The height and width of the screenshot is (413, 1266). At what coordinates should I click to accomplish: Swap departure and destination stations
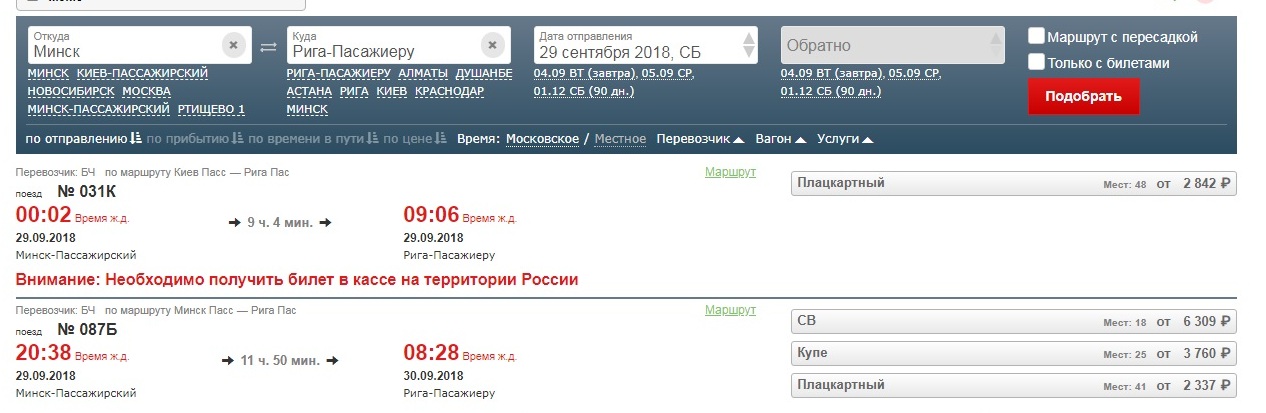pyautogui.click(x=268, y=46)
